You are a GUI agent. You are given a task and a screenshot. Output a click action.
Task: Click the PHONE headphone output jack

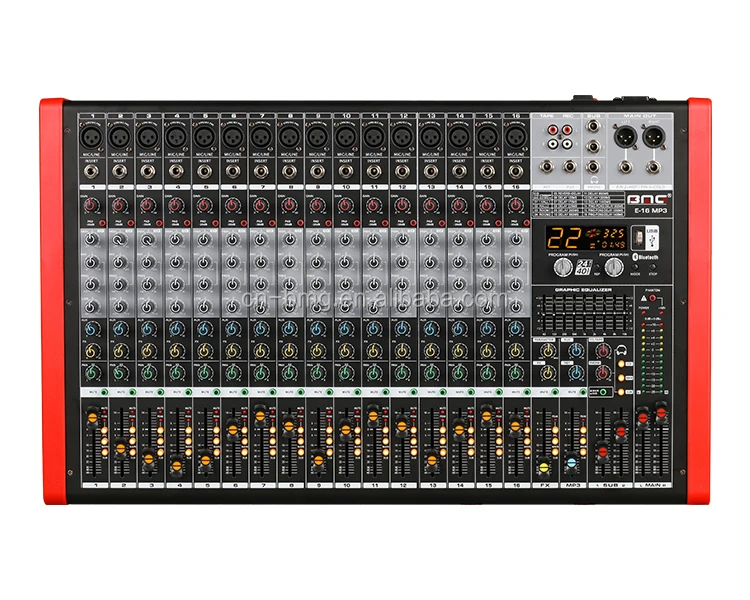(x=594, y=167)
